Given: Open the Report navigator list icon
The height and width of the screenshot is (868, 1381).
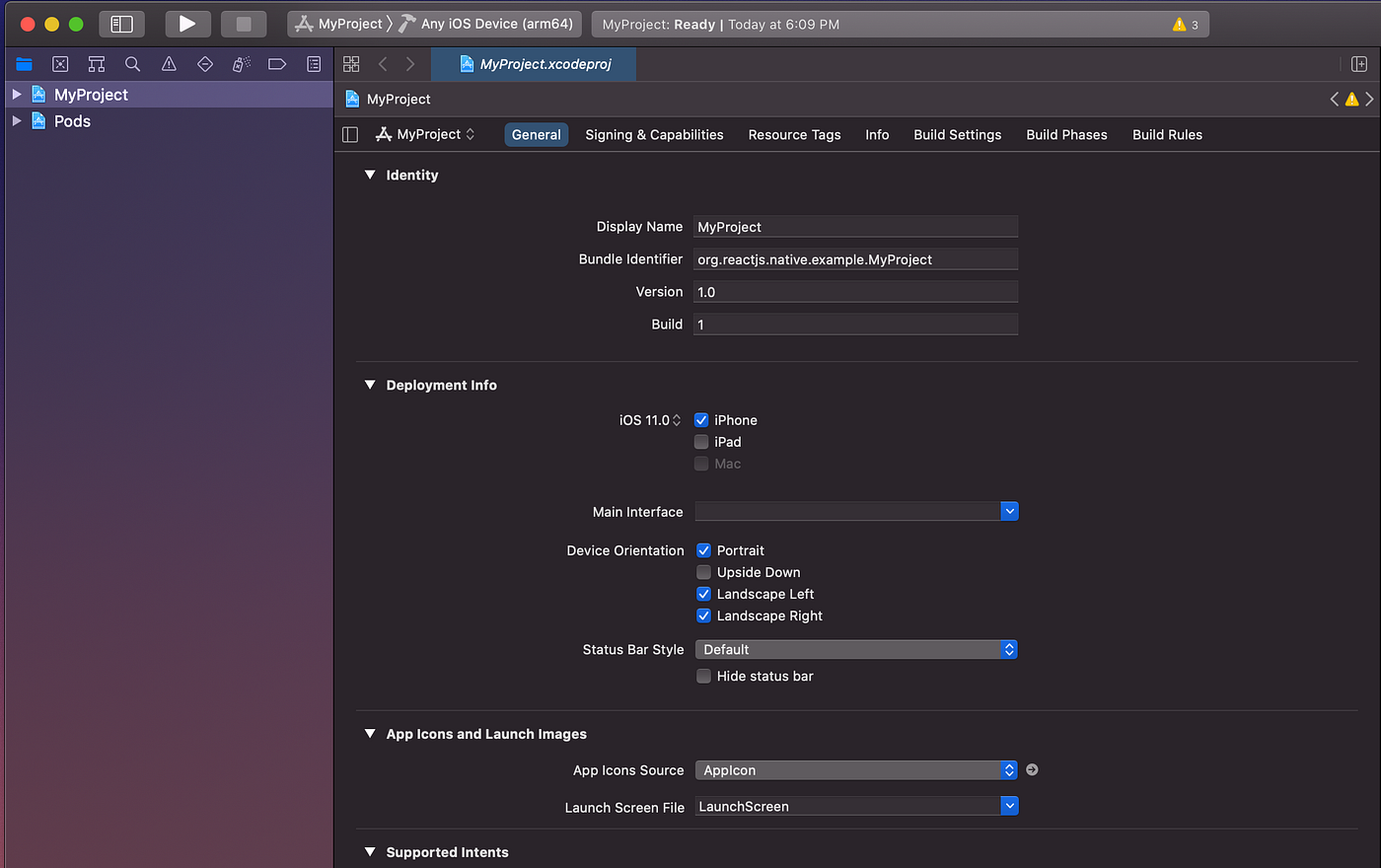Looking at the screenshot, I should [x=312, y=63].
